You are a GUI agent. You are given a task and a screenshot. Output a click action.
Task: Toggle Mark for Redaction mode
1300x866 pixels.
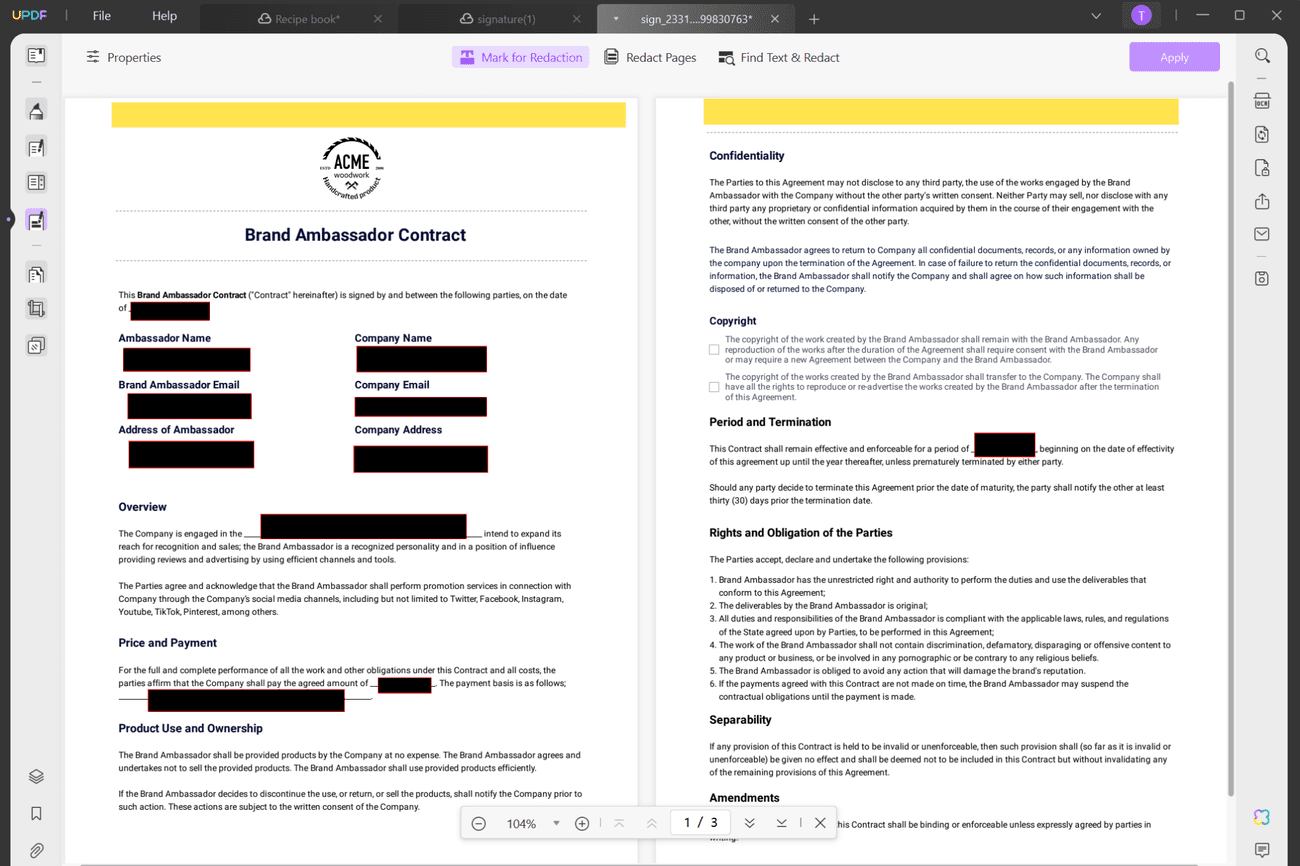pos(520,57)
